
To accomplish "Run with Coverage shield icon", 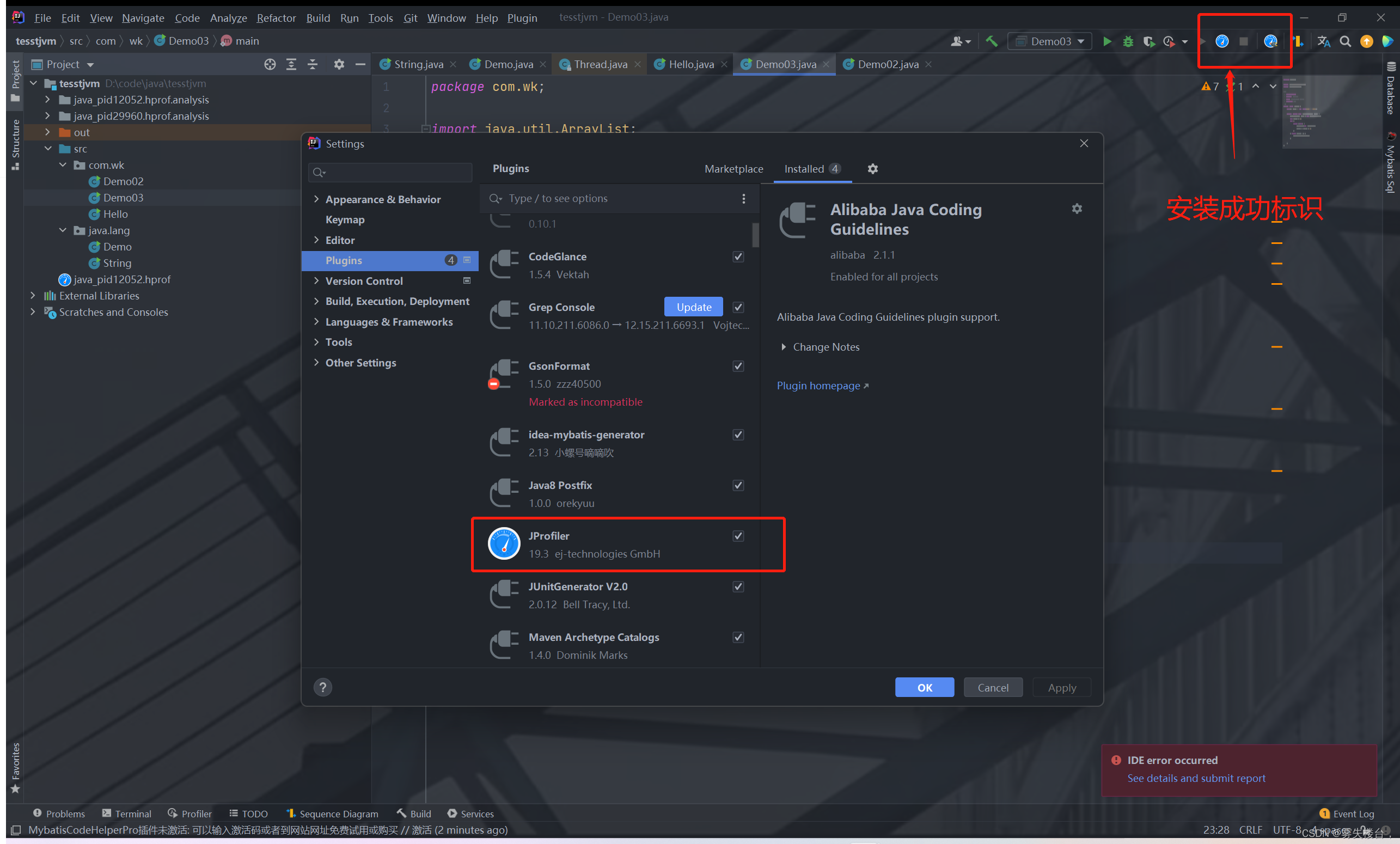I will click(1148, 41).
